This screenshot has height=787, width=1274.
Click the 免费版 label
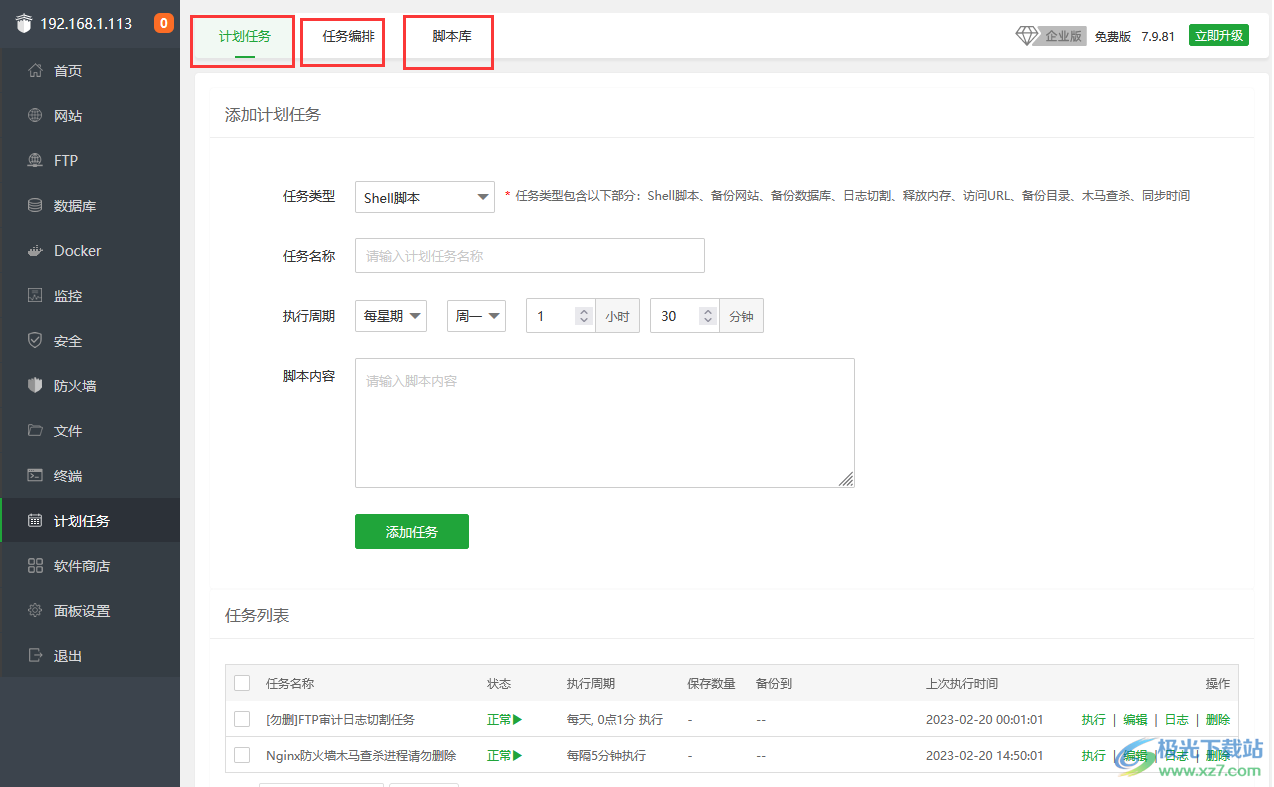point(1112,36)
